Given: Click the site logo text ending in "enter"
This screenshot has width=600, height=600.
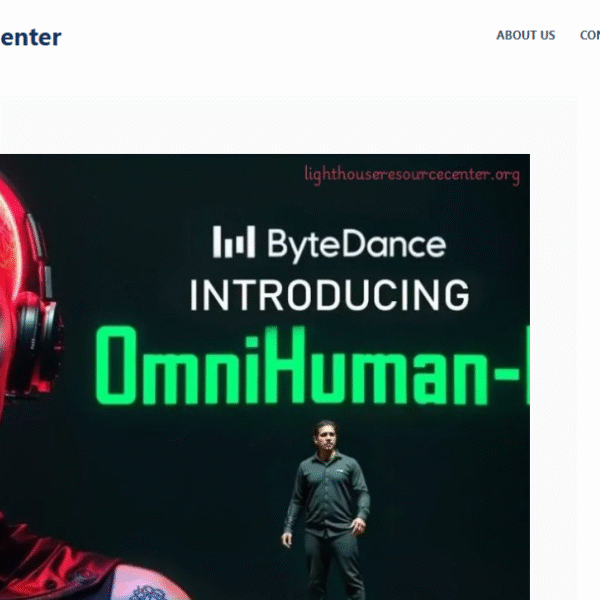Looking at the screenshot, I should coord(31,38).
